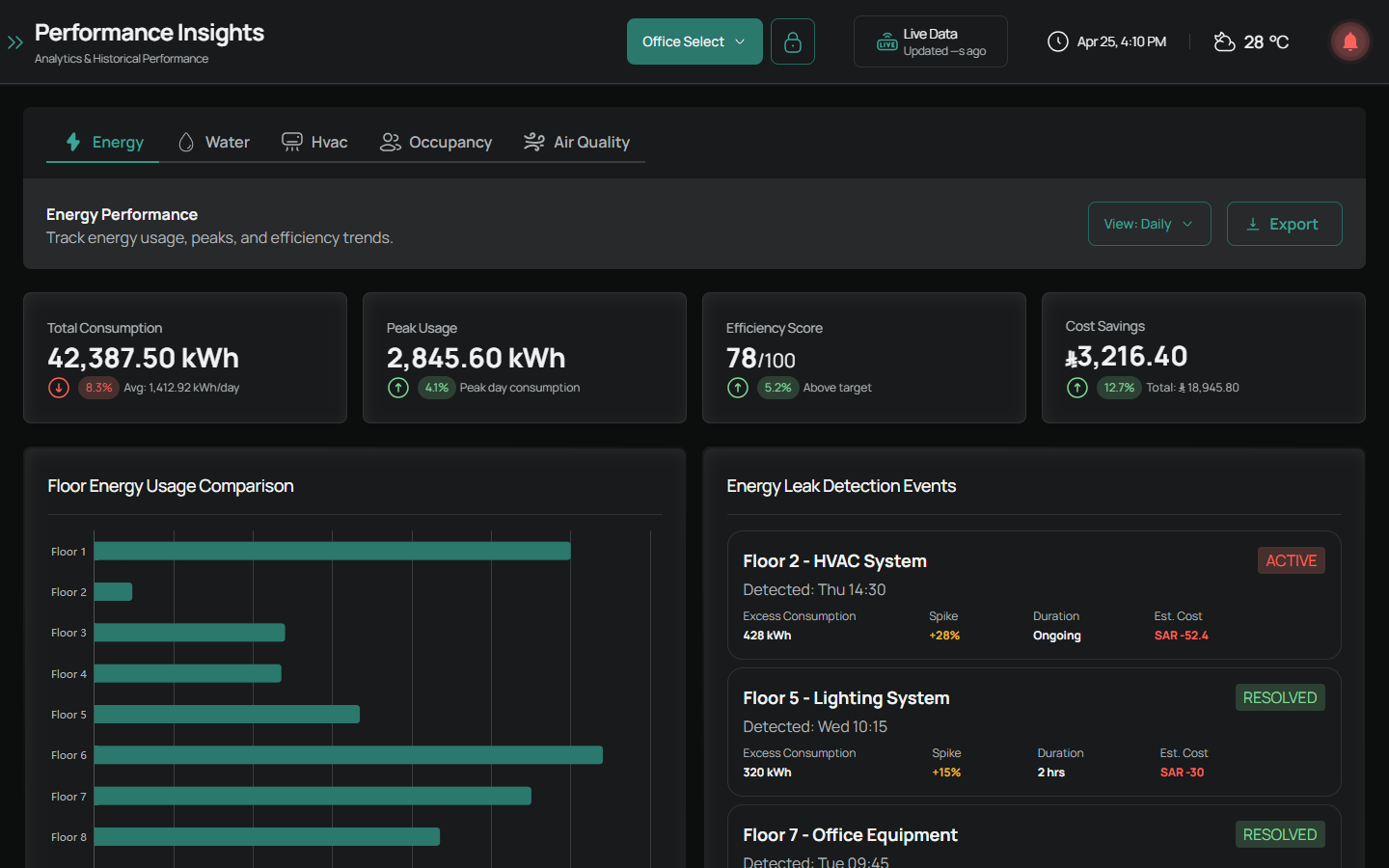
Task: Click the +15% spike value
Action: [946, 773]
